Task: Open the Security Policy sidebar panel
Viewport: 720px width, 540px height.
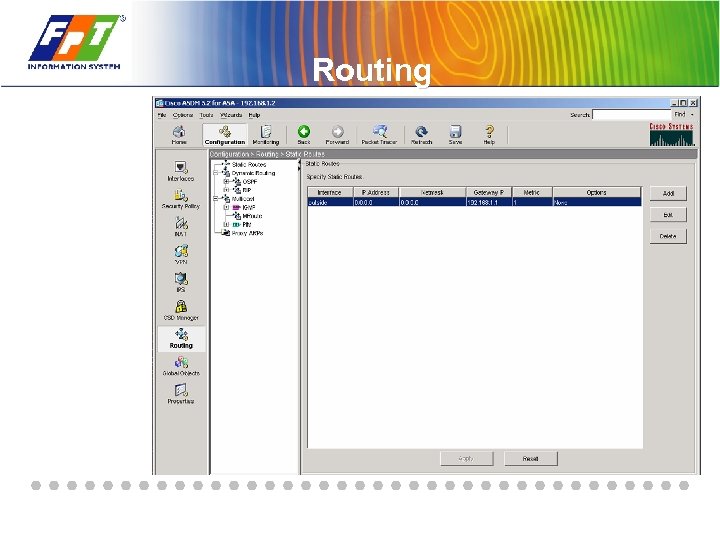Action: (181, 199)
